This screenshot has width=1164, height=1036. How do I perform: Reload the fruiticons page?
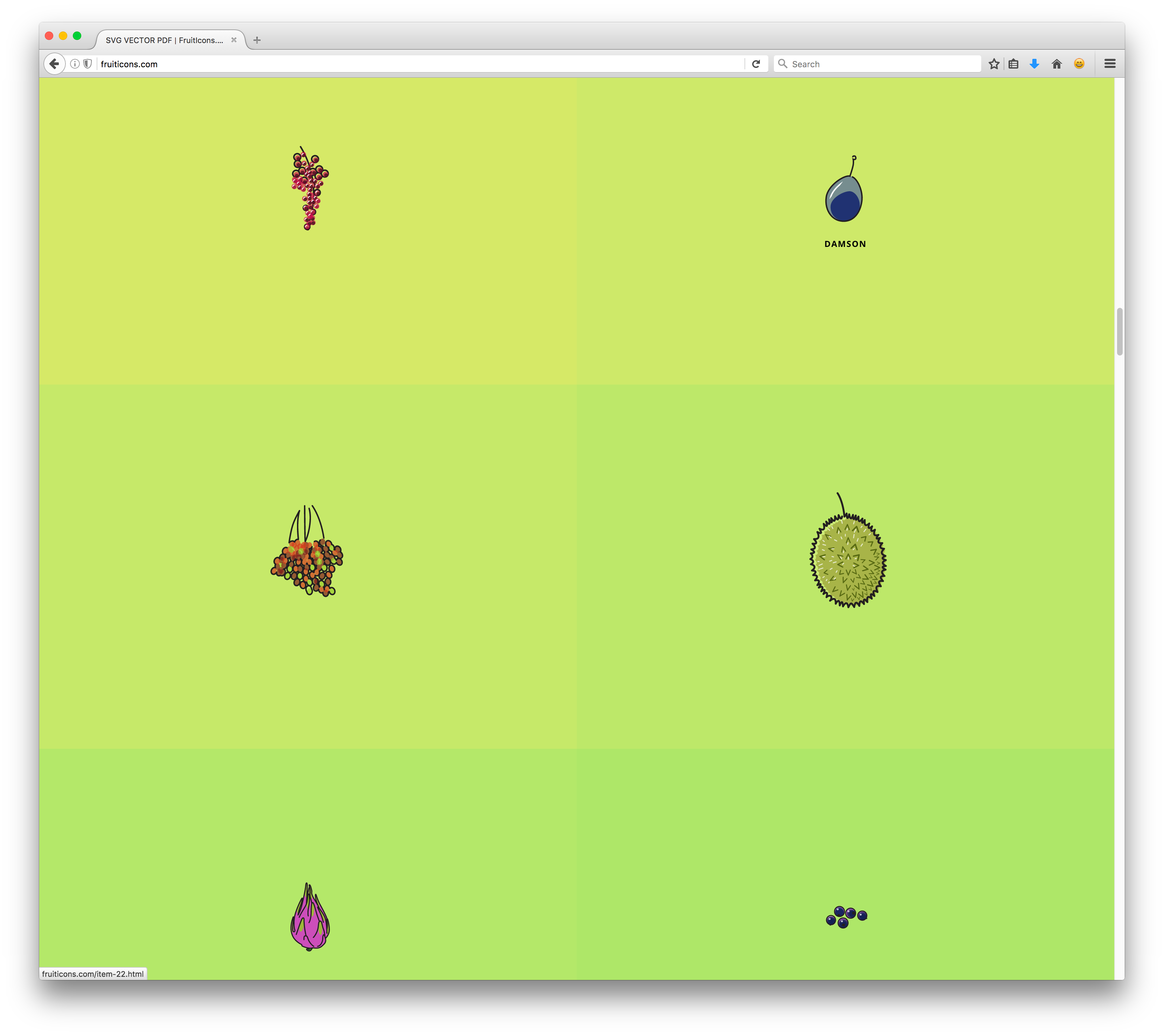756,64
